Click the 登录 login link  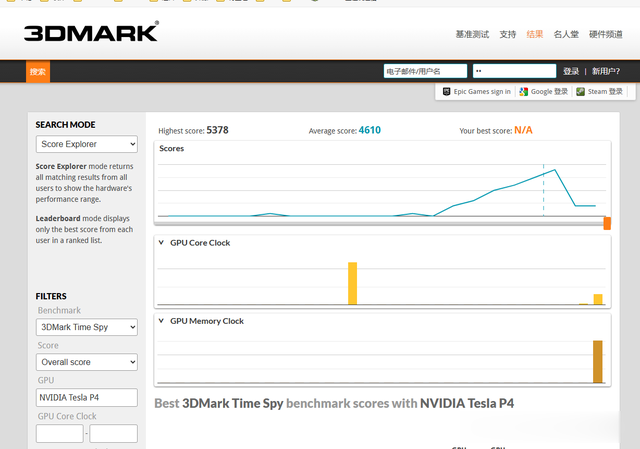pyautogui.click(x=571, y=71)
